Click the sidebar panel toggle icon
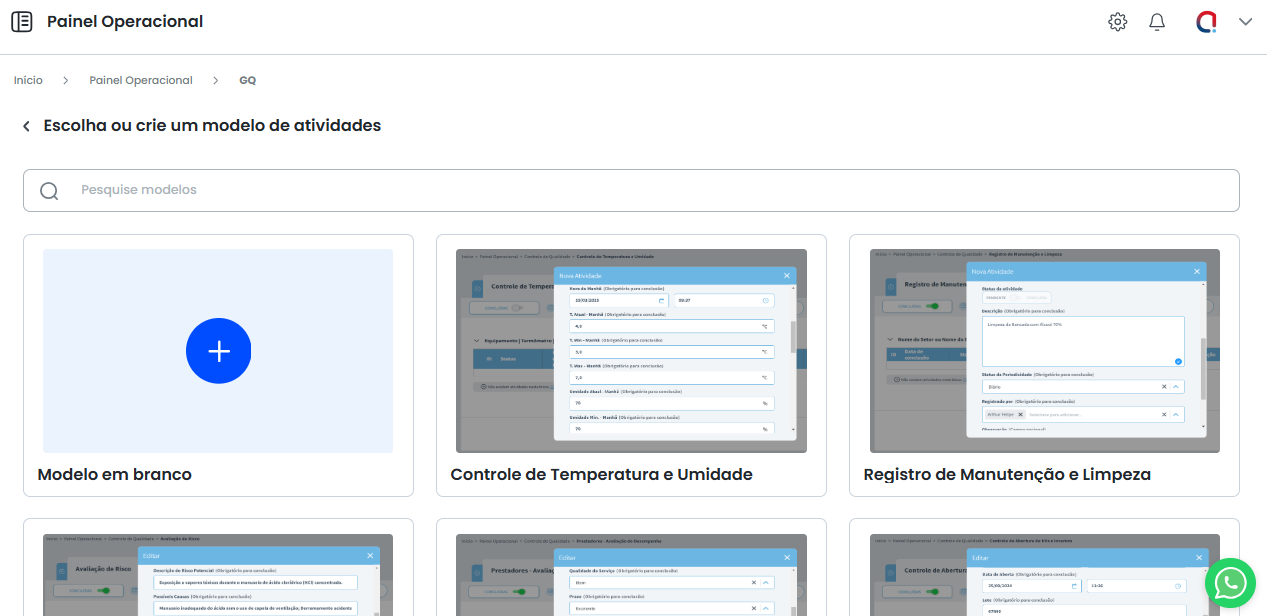The image size is (1267, 616). 21,22
